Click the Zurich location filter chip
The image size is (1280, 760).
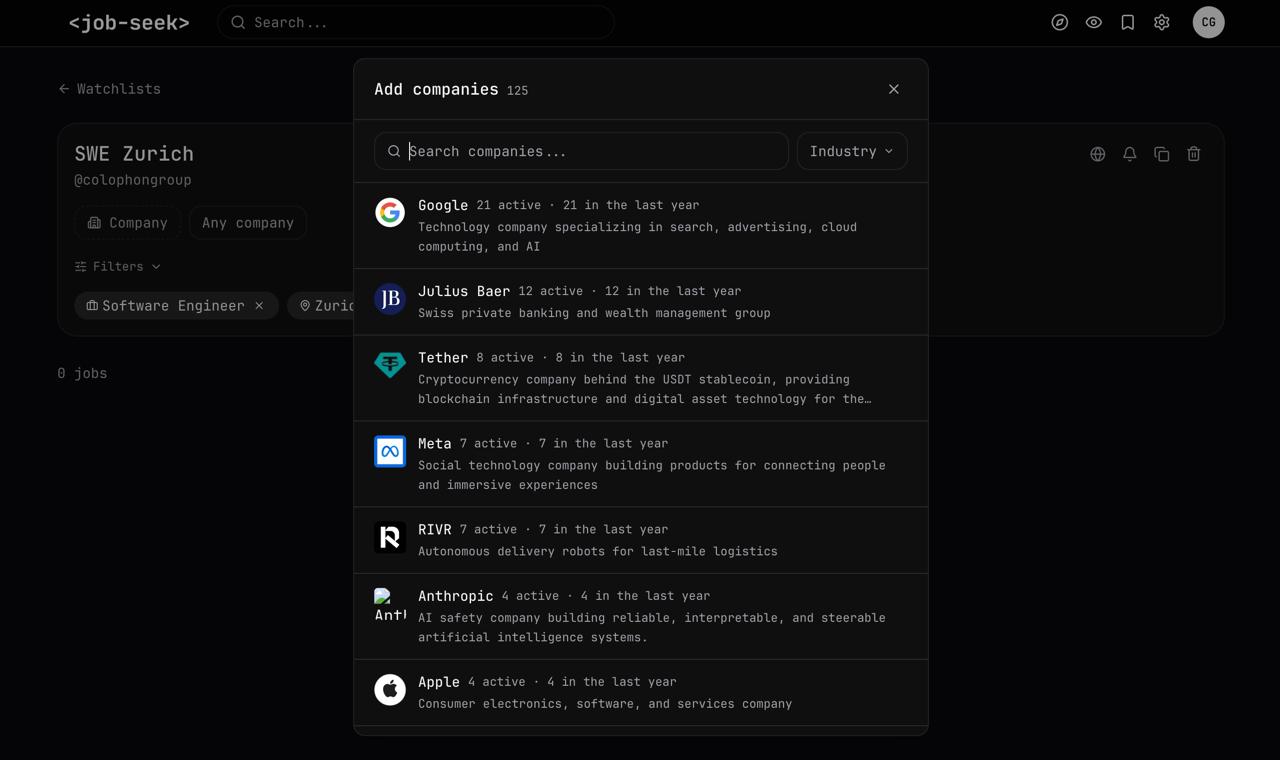click(x=321, y=306)
